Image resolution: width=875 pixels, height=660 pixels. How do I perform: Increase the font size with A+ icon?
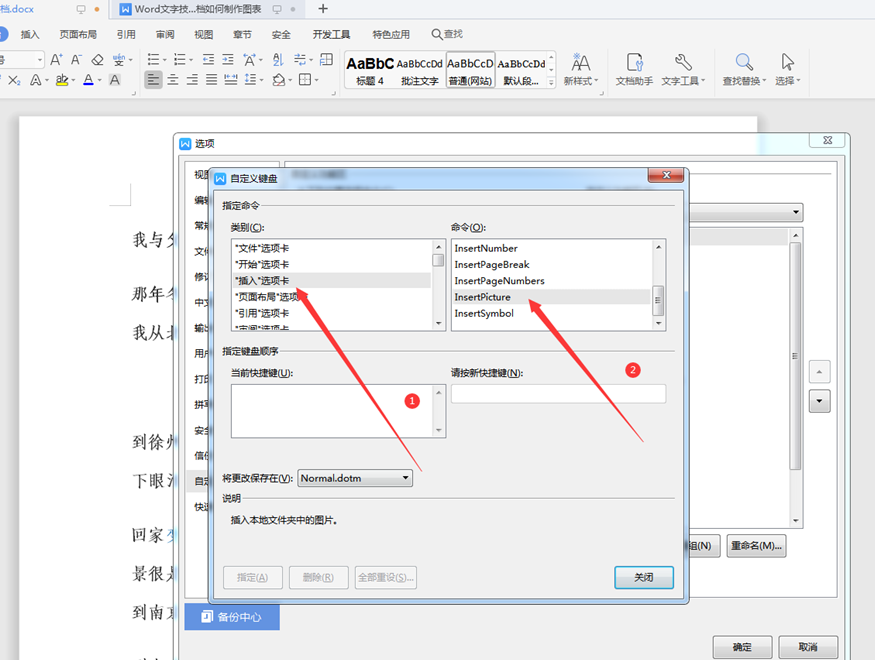point(54,60)
